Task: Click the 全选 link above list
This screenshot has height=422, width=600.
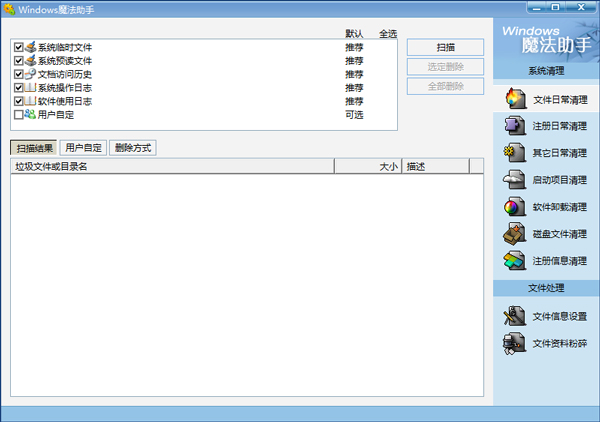Action: tap(388, 34)
